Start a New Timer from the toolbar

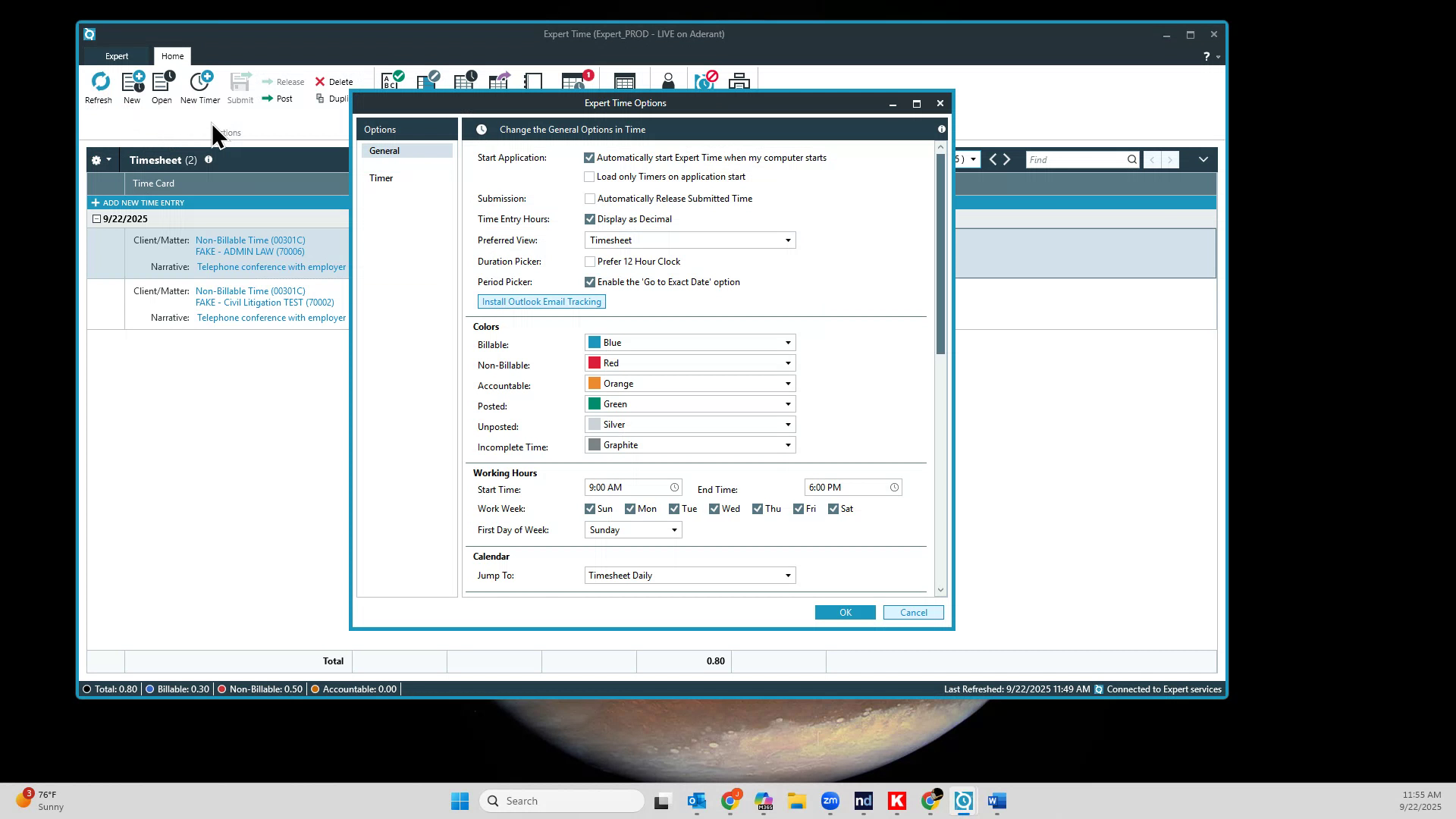[199, 86]
